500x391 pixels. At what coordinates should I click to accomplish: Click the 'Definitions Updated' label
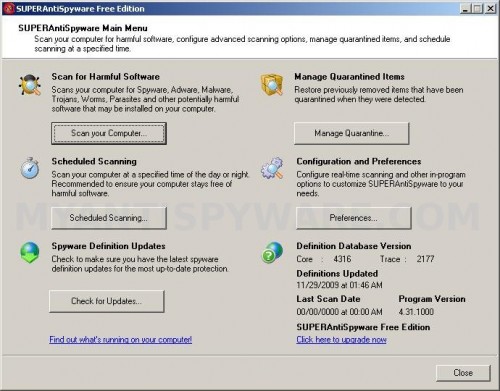pyautogui.click(x=337, y=274)
